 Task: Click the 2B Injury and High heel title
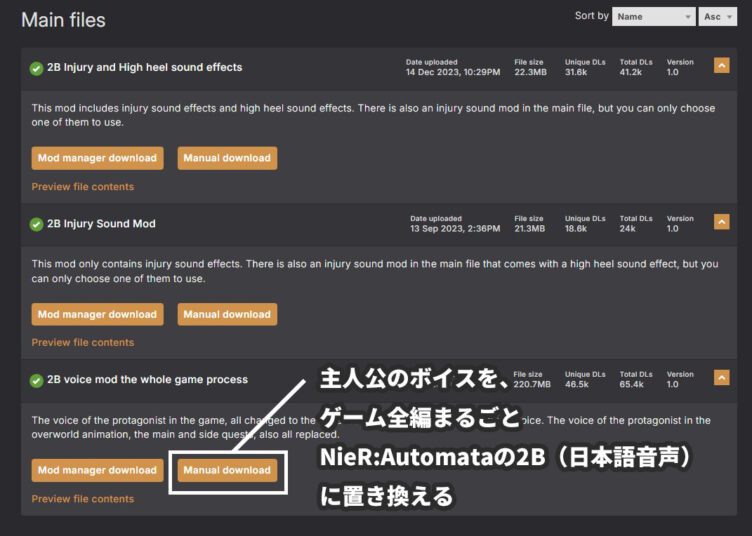tap(145, 68)
